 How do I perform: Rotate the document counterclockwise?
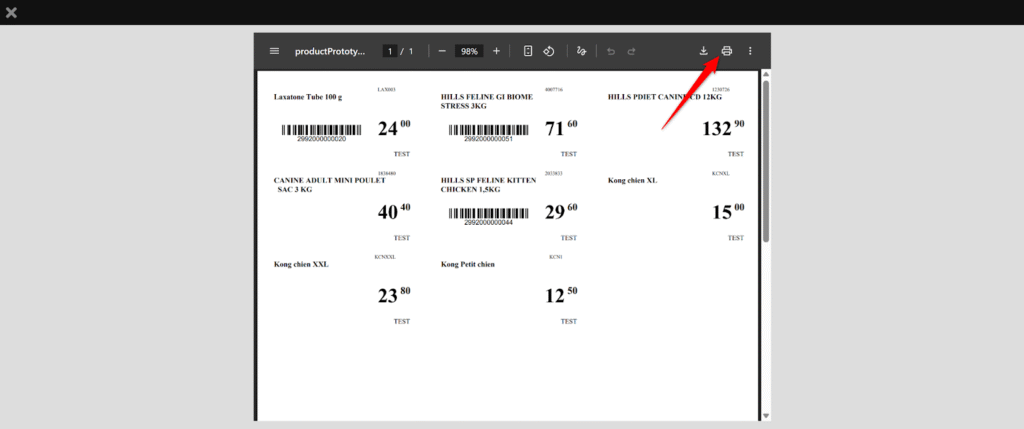549,51
